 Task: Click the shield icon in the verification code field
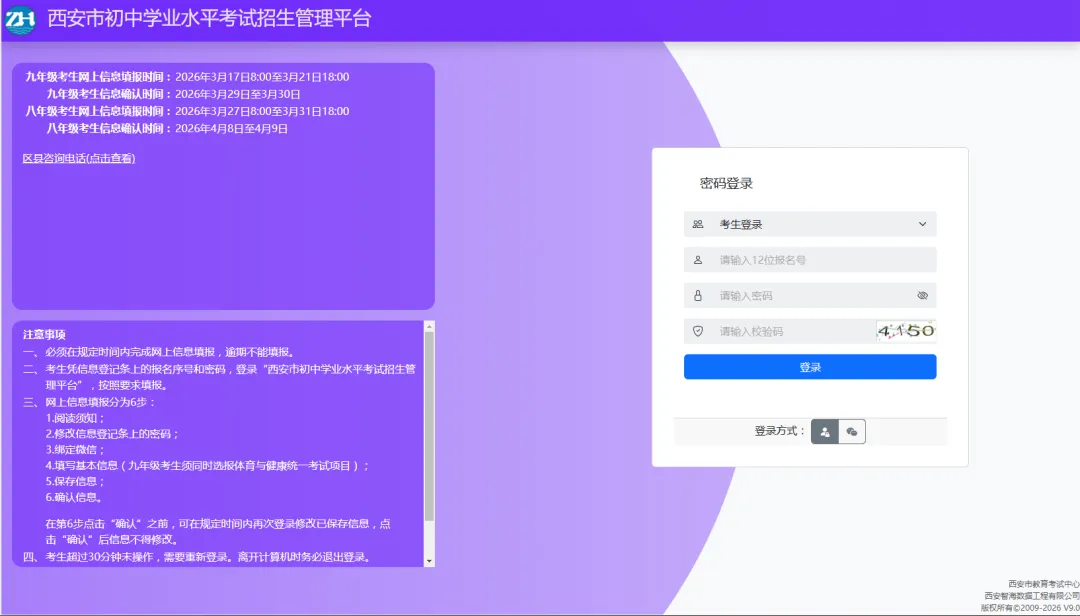[x=700, y=331]
